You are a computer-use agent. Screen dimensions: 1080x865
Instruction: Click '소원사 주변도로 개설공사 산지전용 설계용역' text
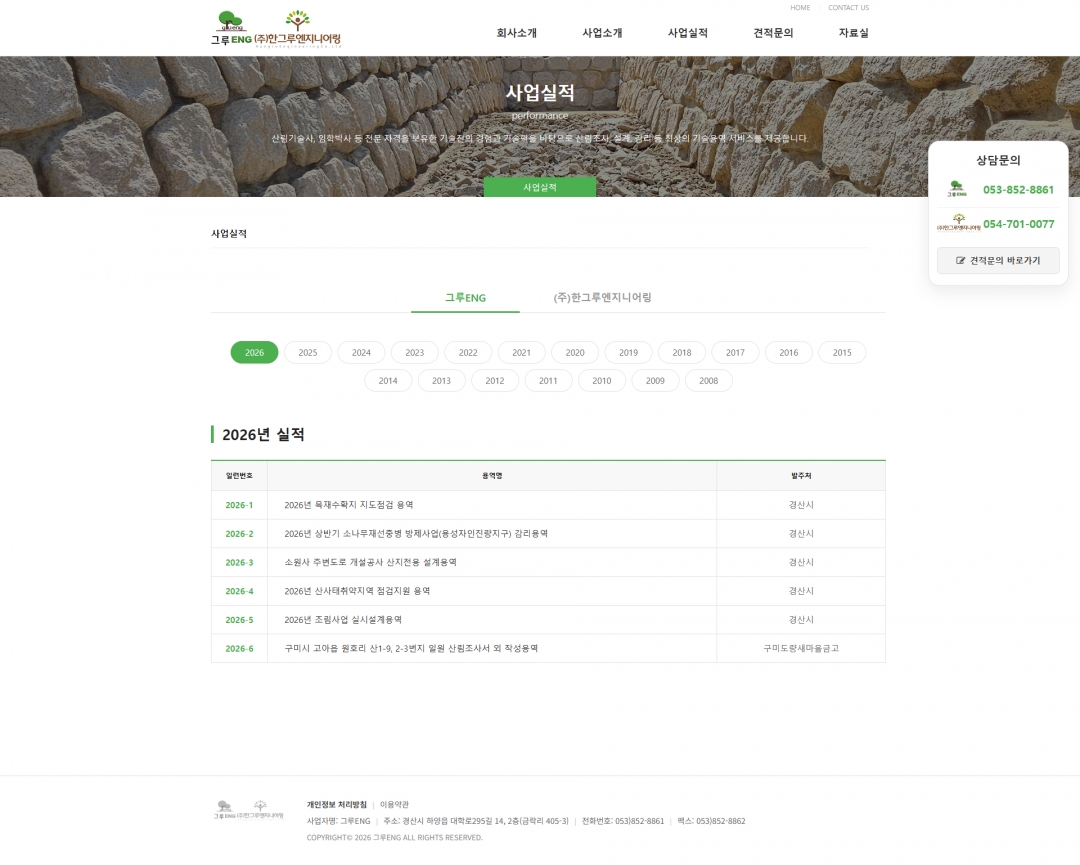[371, 563]
